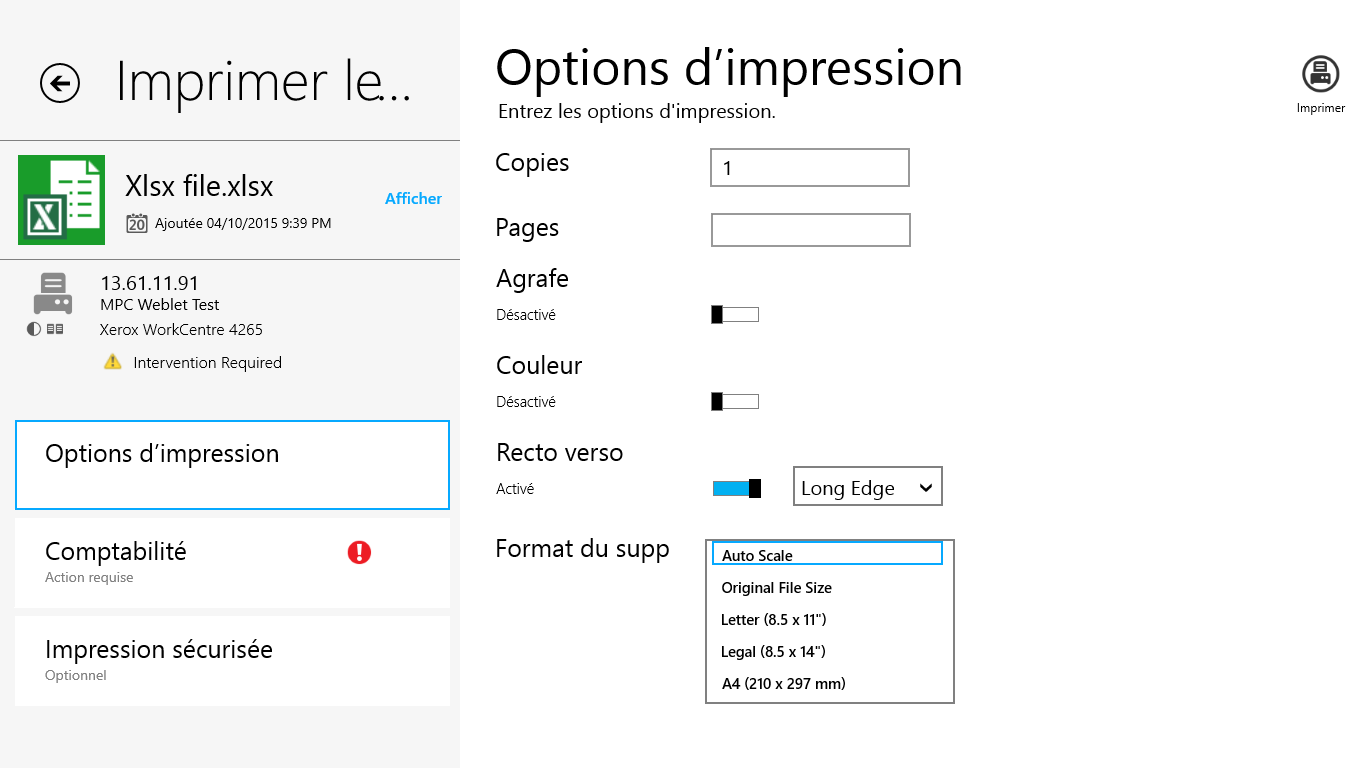Open the Long Edge dropdown
Image resolution: width=1366 pixels, height=768 pixels.
pyautogui.click(x=867, y=487)
